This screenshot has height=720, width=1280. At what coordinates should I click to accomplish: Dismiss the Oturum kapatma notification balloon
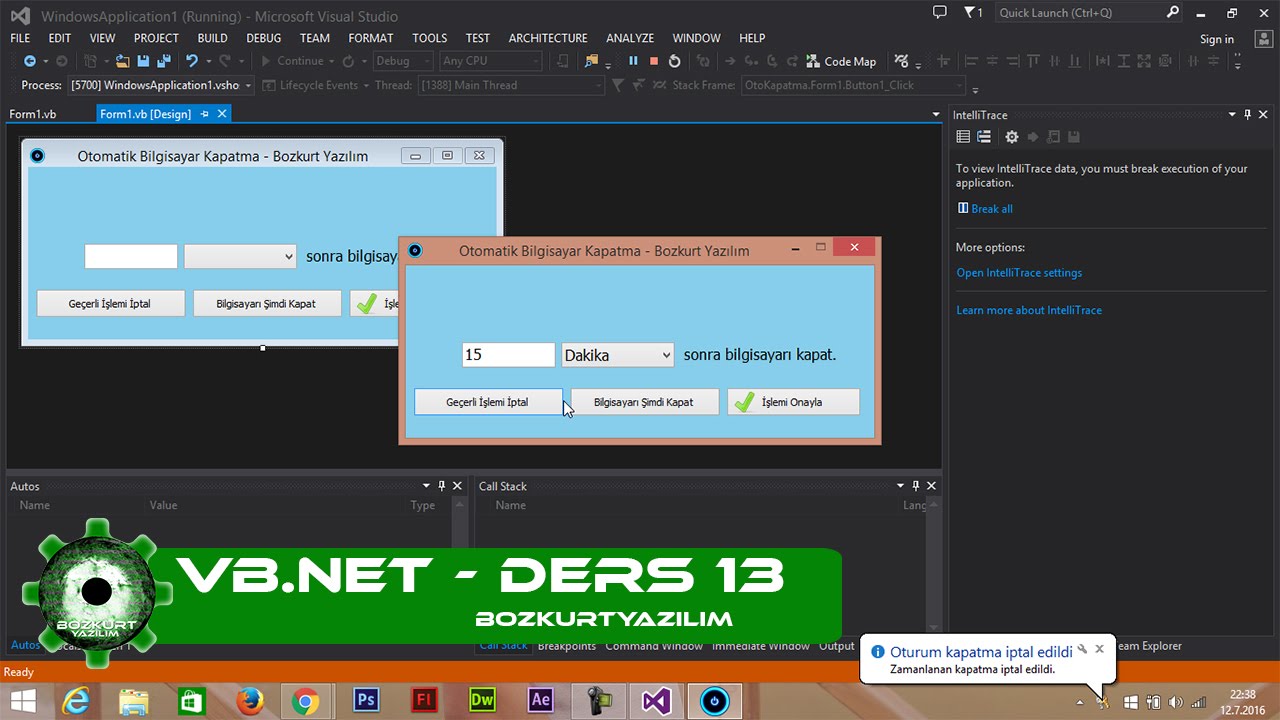tap(1099, 649)
